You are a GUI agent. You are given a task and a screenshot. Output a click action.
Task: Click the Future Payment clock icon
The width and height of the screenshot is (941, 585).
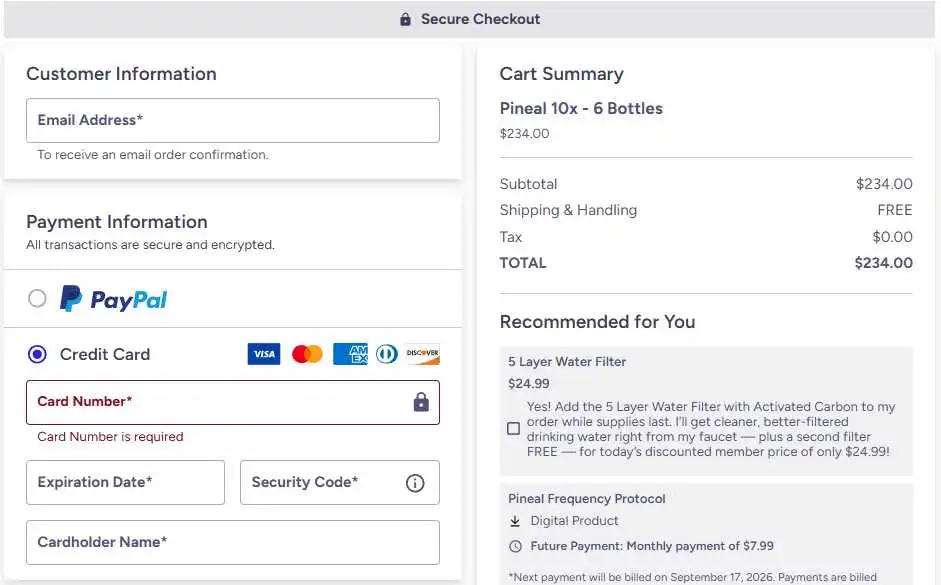(x=516, y=546)
